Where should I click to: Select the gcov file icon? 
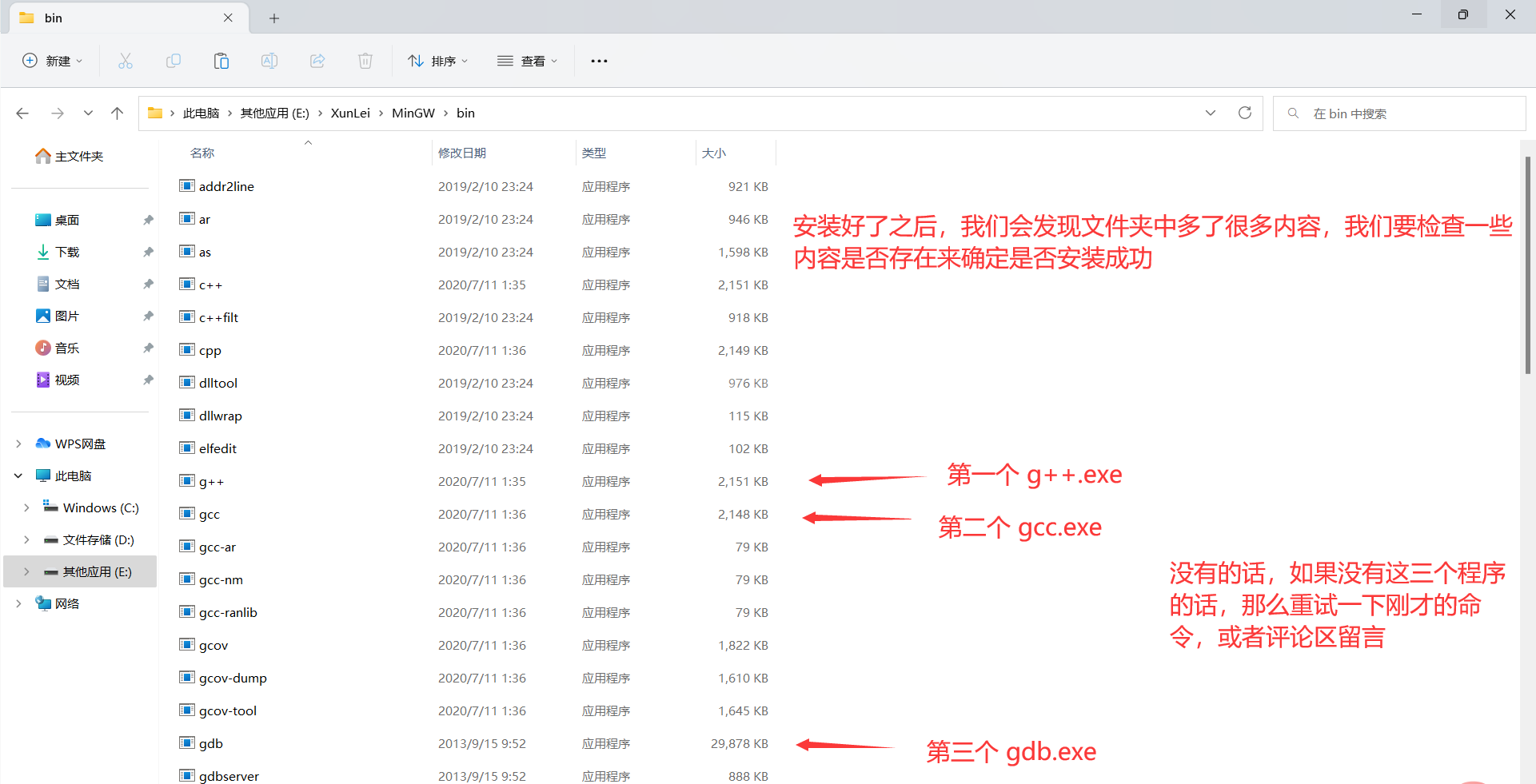point(187,645)
